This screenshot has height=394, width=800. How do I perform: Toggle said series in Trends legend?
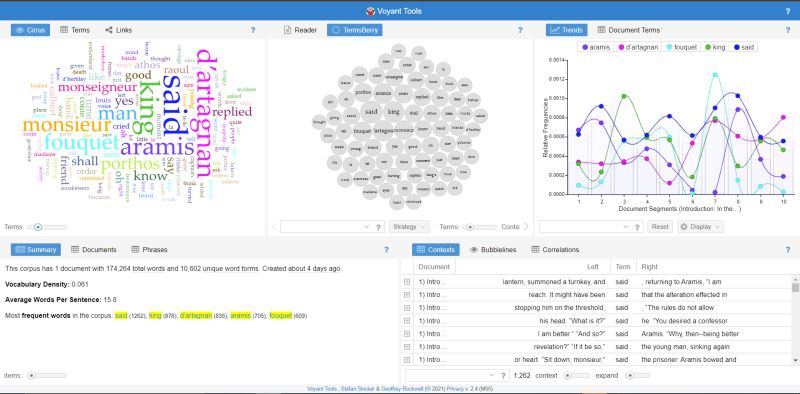tap(743, 47)
